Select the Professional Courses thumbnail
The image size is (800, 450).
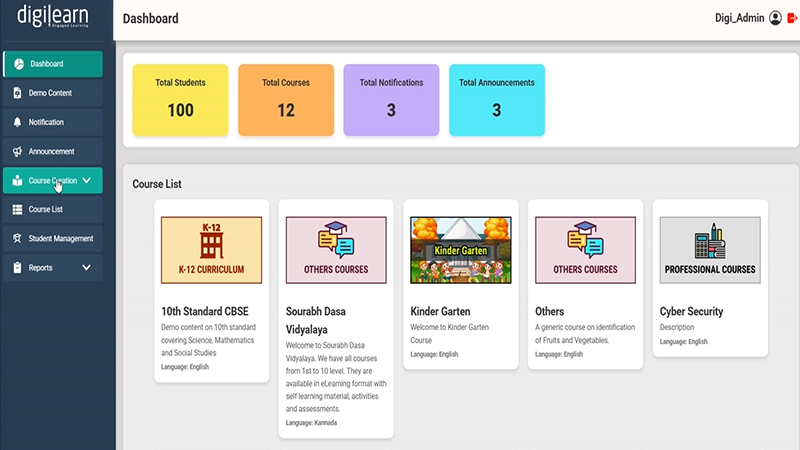(710, 250)
